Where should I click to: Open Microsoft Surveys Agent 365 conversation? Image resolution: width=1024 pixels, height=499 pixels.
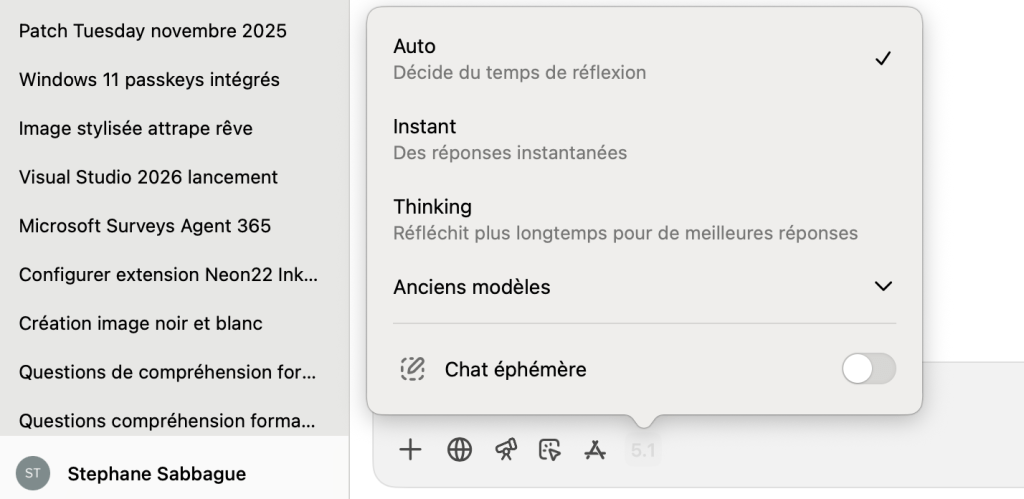(145, 226)
